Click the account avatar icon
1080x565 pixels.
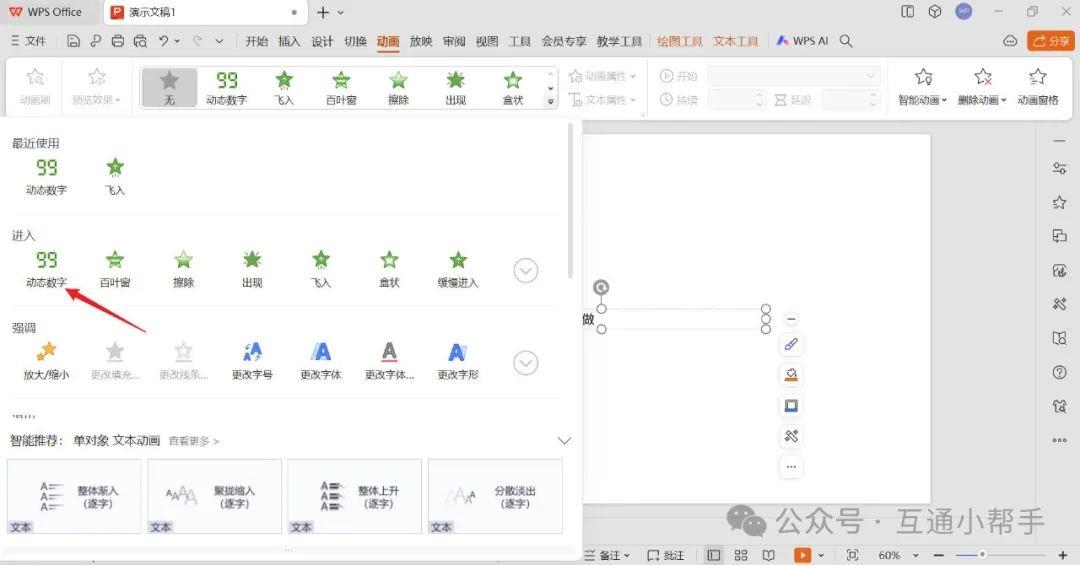pos(964,12)
